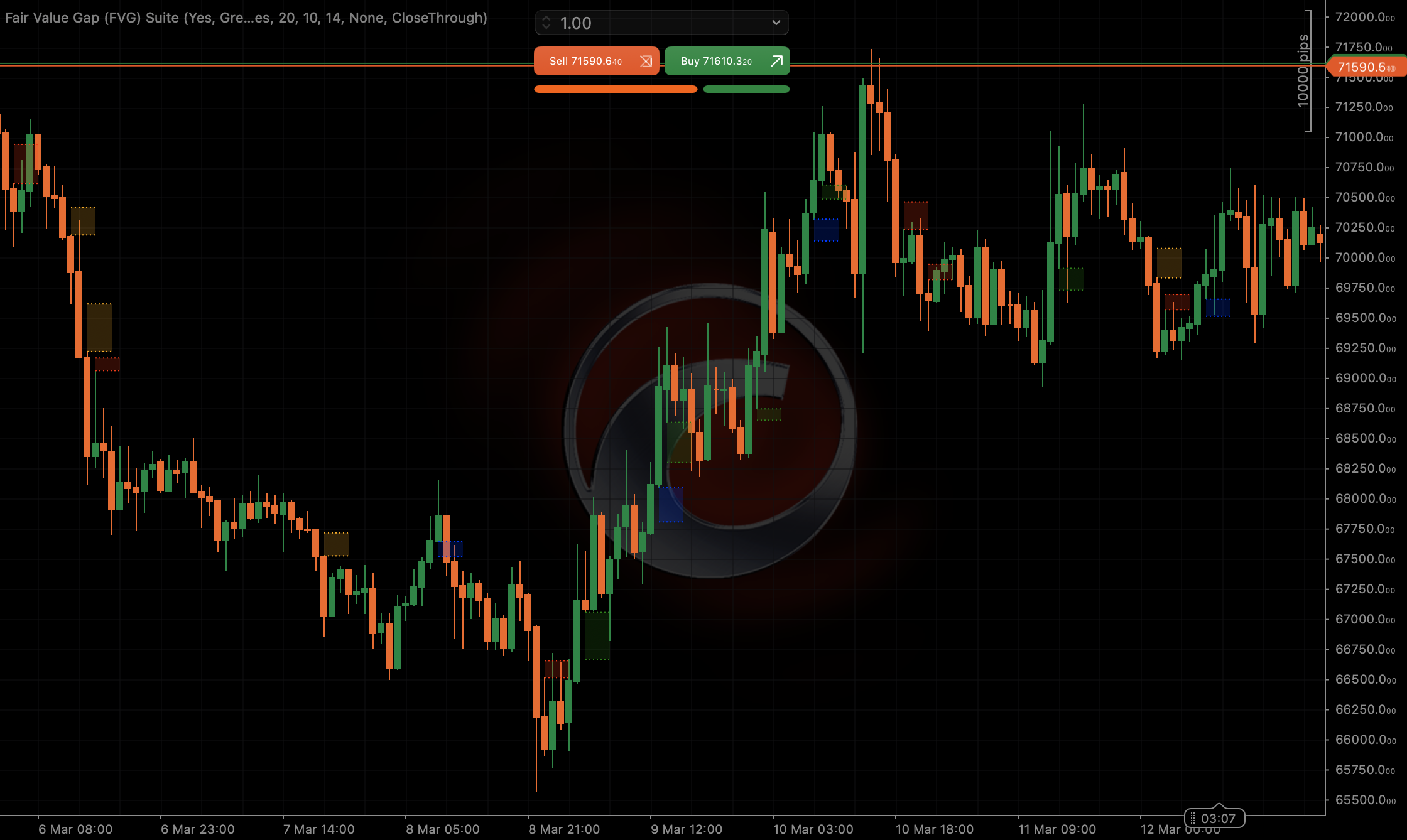Click the cancel icon inside the Sell button
Viewport: 1407px width, 840px height.
coord(645,61)
